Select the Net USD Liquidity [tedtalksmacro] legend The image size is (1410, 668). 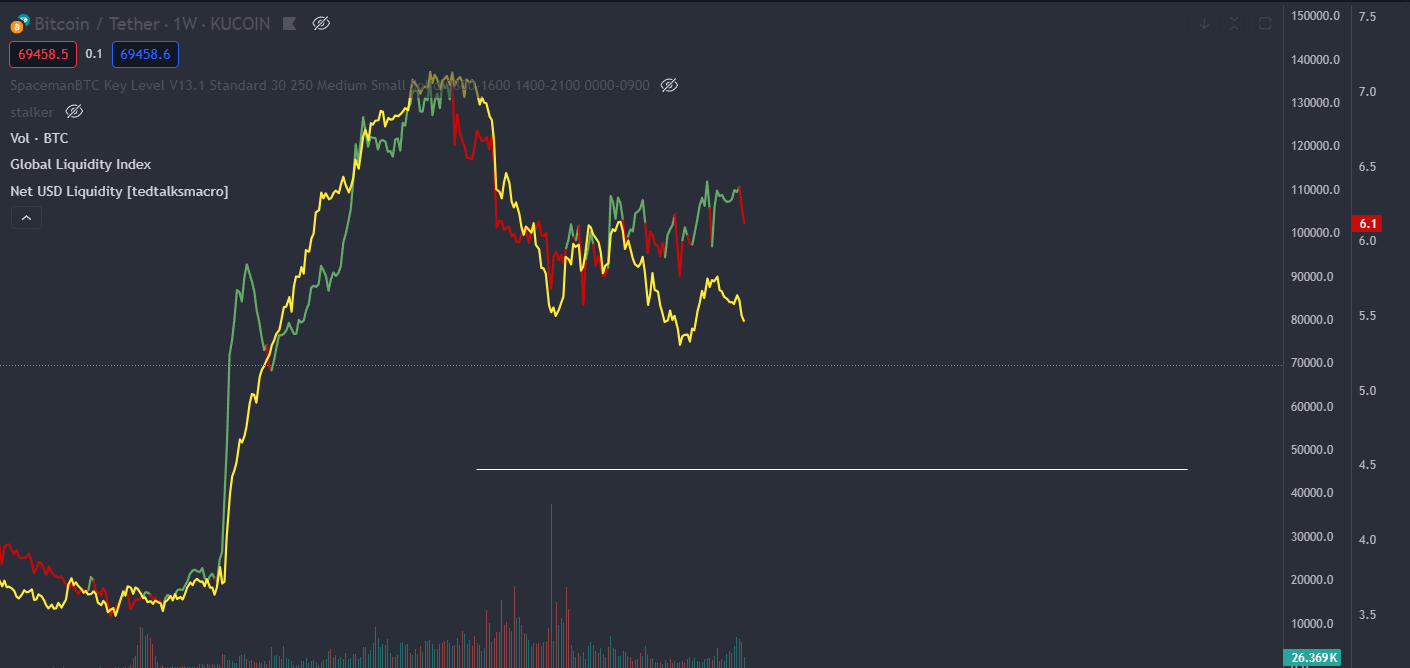pos(119,190)
